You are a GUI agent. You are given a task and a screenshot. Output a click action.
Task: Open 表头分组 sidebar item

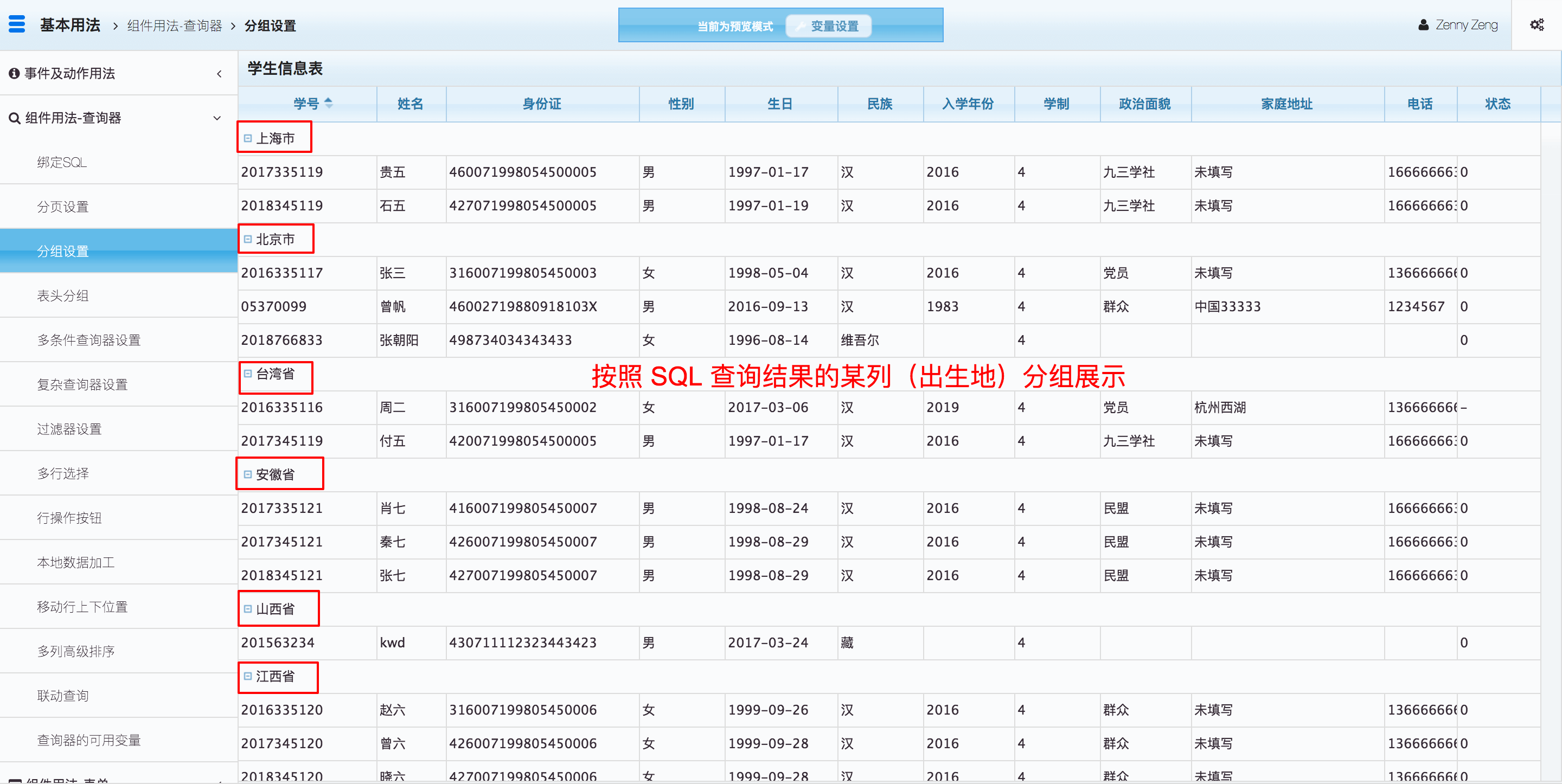(62, 295)
